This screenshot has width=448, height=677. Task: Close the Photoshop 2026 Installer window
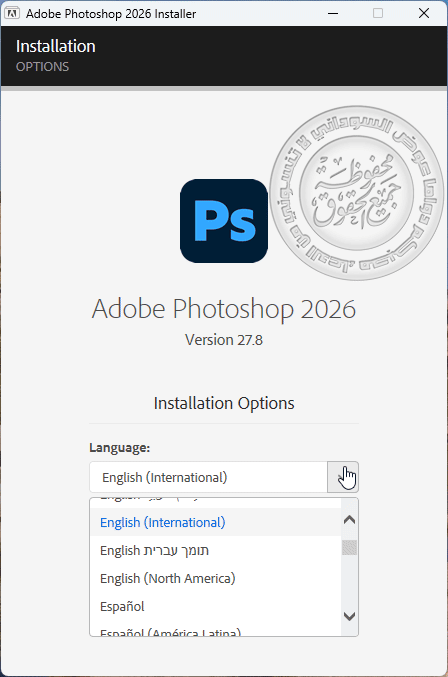click(x=424, y=13)
